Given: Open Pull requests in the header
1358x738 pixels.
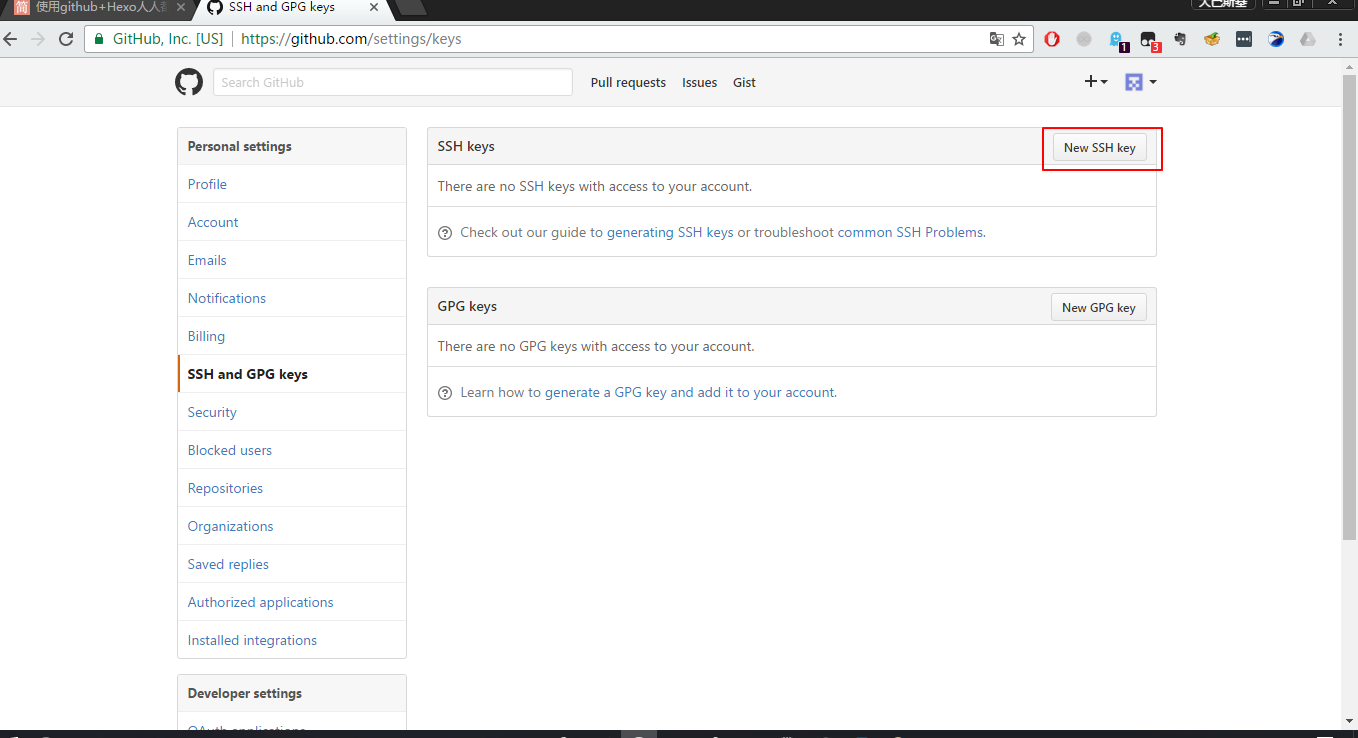Looking at the screenshot, I should [x=628, y=83].
